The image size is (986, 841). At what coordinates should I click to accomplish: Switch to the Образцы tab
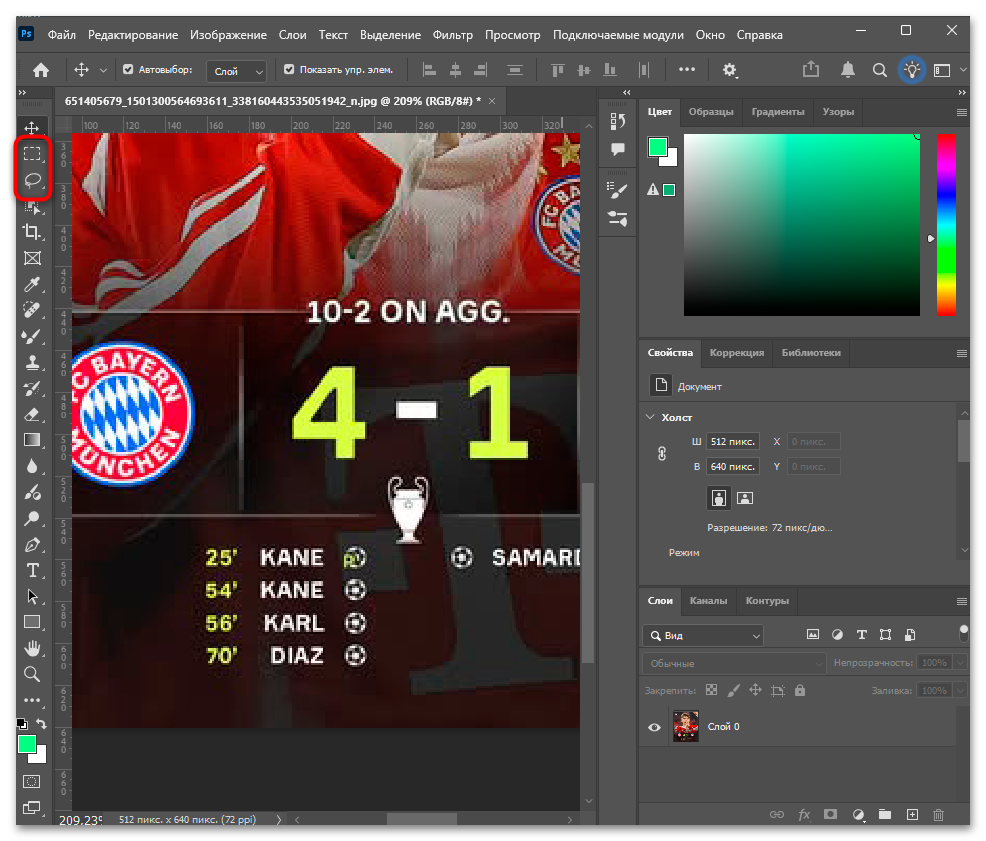pos(711,112)
